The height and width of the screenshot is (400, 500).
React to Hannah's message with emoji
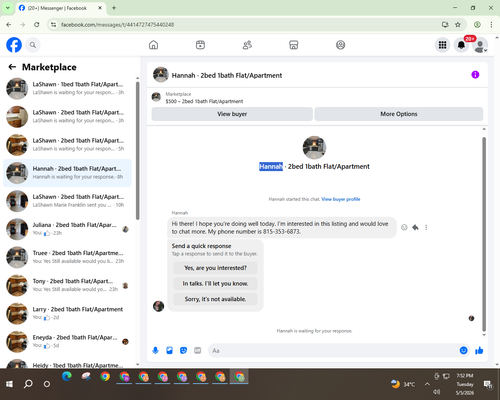[x=404, y=227]
